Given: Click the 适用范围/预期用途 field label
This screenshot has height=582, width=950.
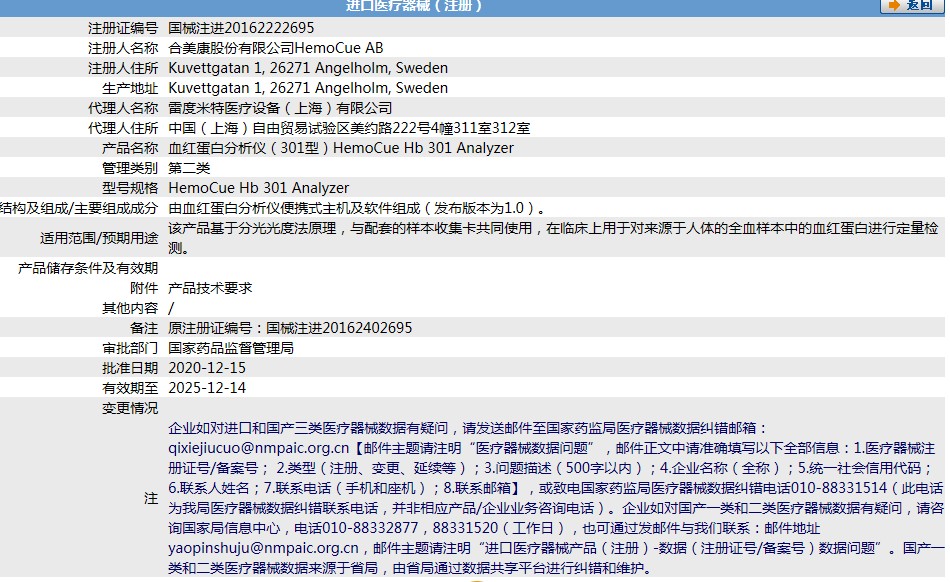Looking at the screenshot, I should [x=99, y=238].
